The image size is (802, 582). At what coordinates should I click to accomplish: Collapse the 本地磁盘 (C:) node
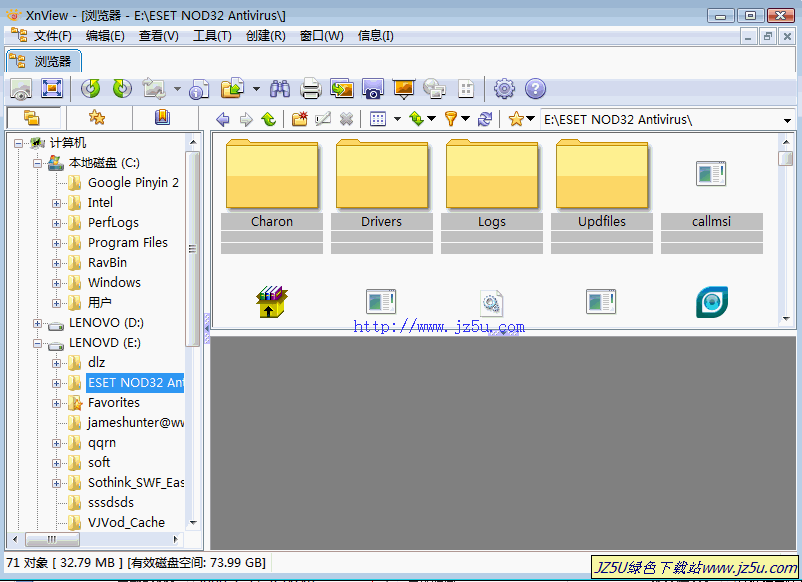[x=37, y=164]
